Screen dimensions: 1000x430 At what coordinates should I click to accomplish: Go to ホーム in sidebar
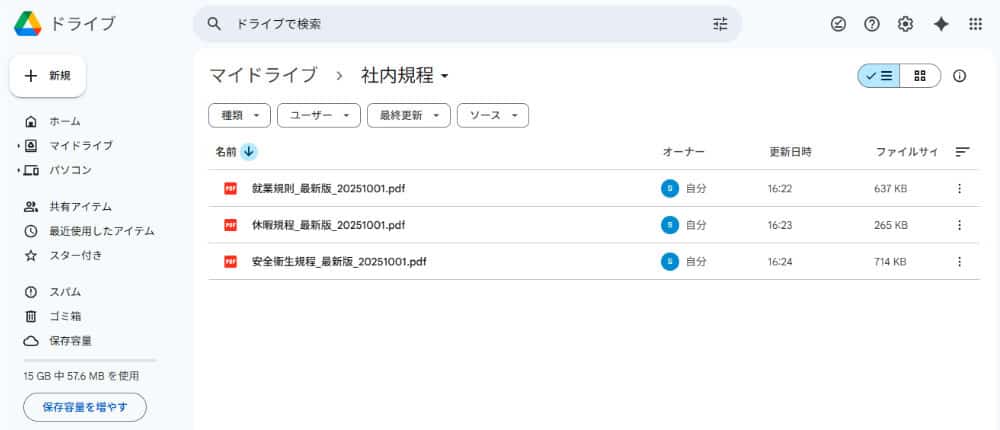tap(65, 121)
